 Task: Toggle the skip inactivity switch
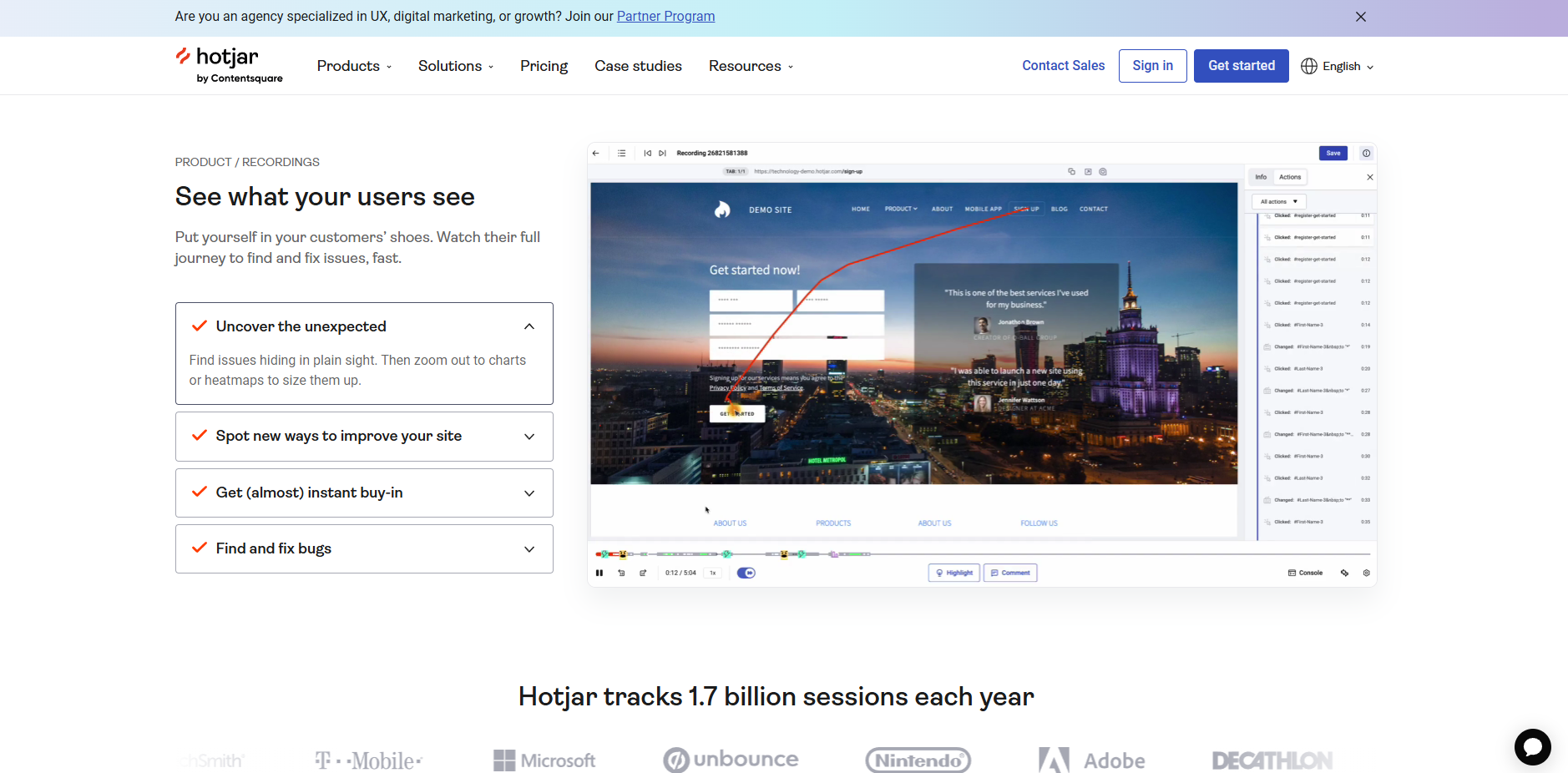pyautogui.click(x=746, y=573)
